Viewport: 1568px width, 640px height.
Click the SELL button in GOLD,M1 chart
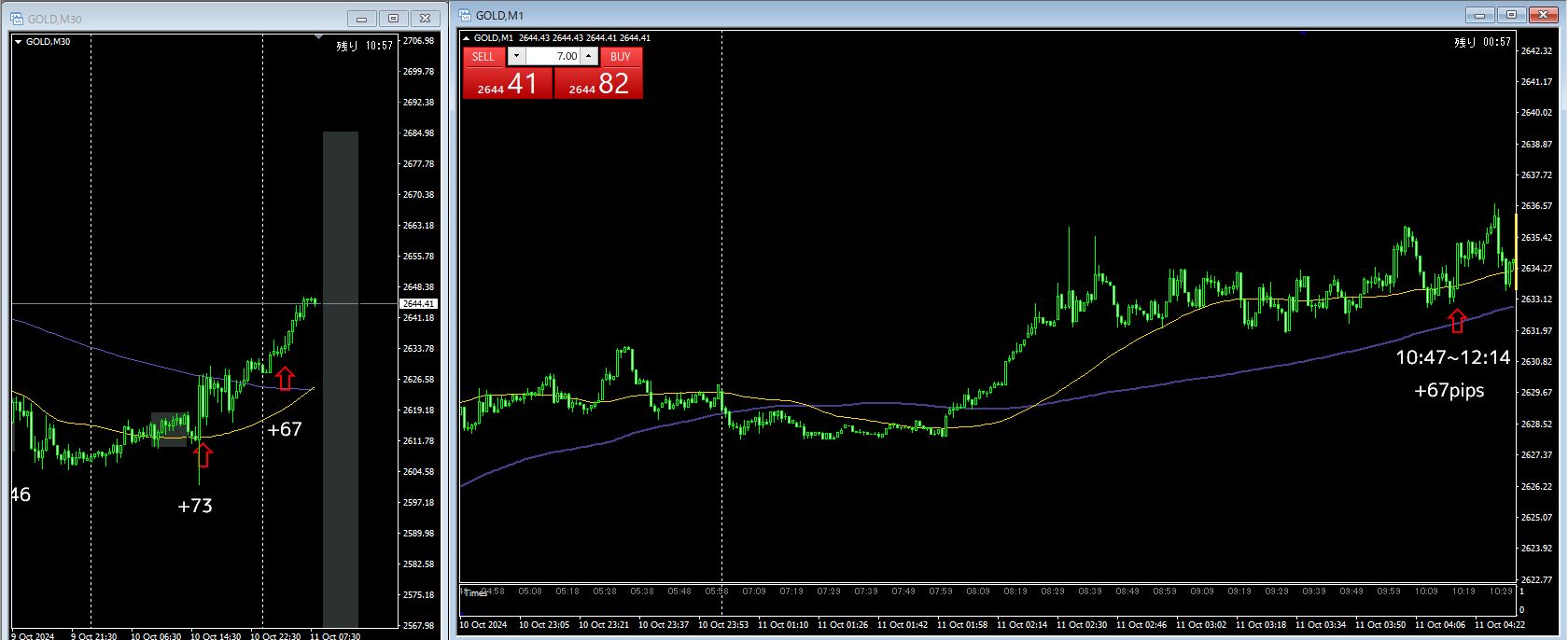coord(483,57)
